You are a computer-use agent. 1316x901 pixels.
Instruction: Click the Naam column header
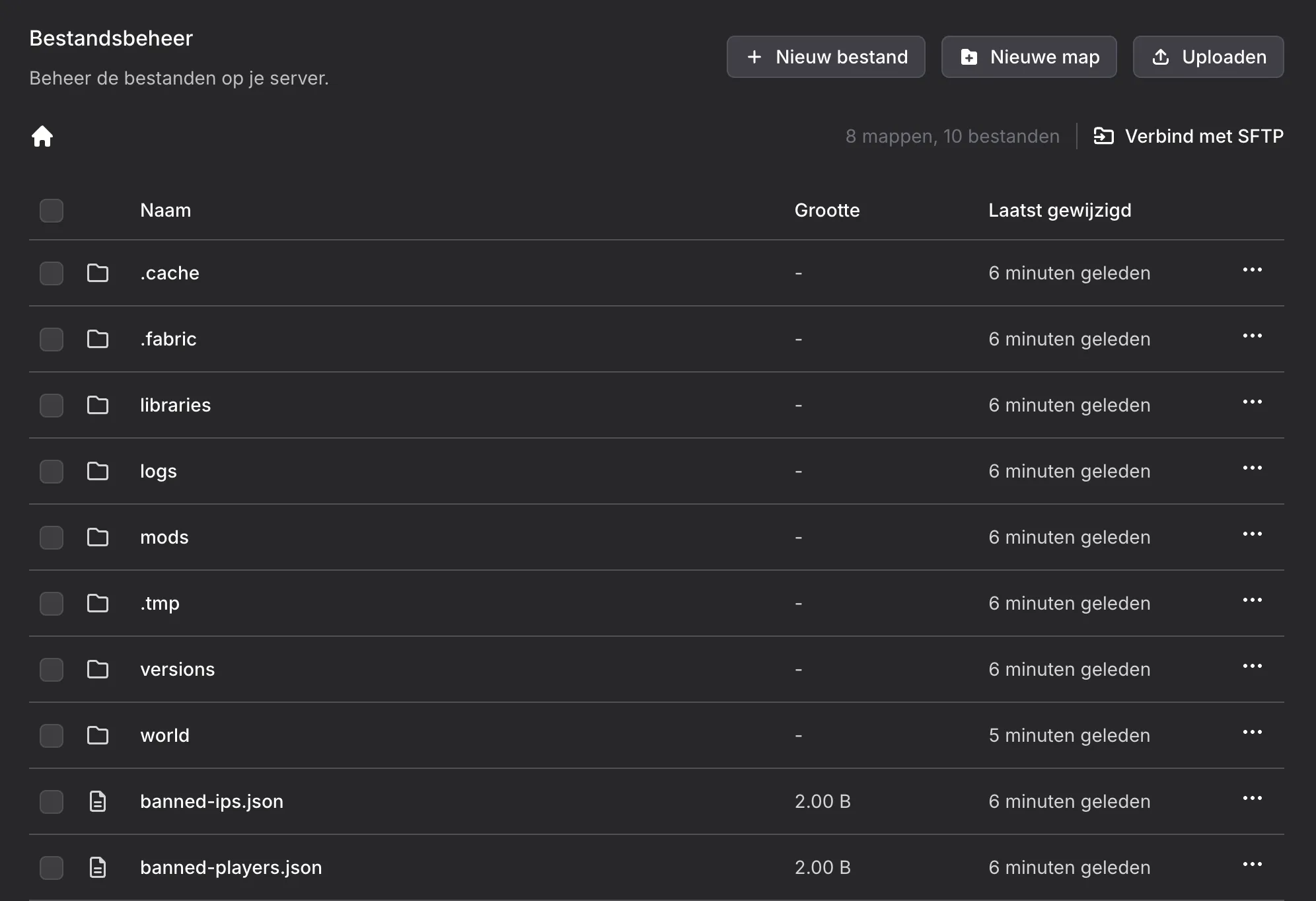pyautogui.click(x=165, y=210)
